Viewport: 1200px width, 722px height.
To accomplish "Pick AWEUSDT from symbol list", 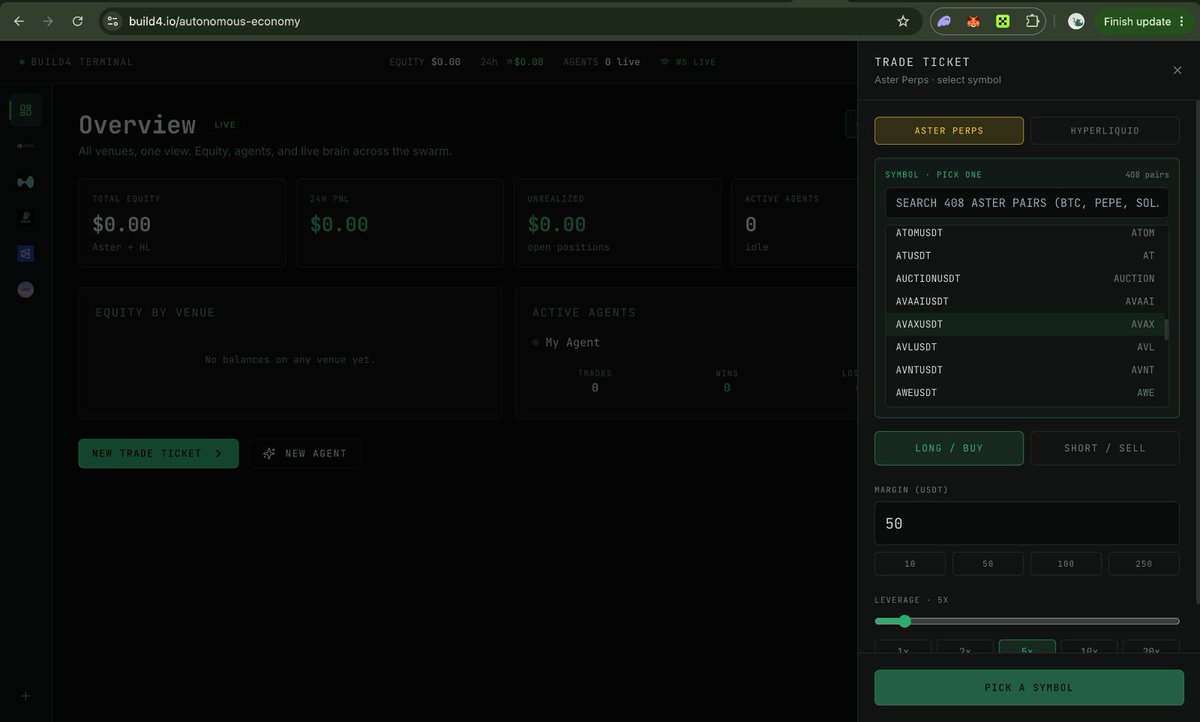I will (x=1025, y=393).
